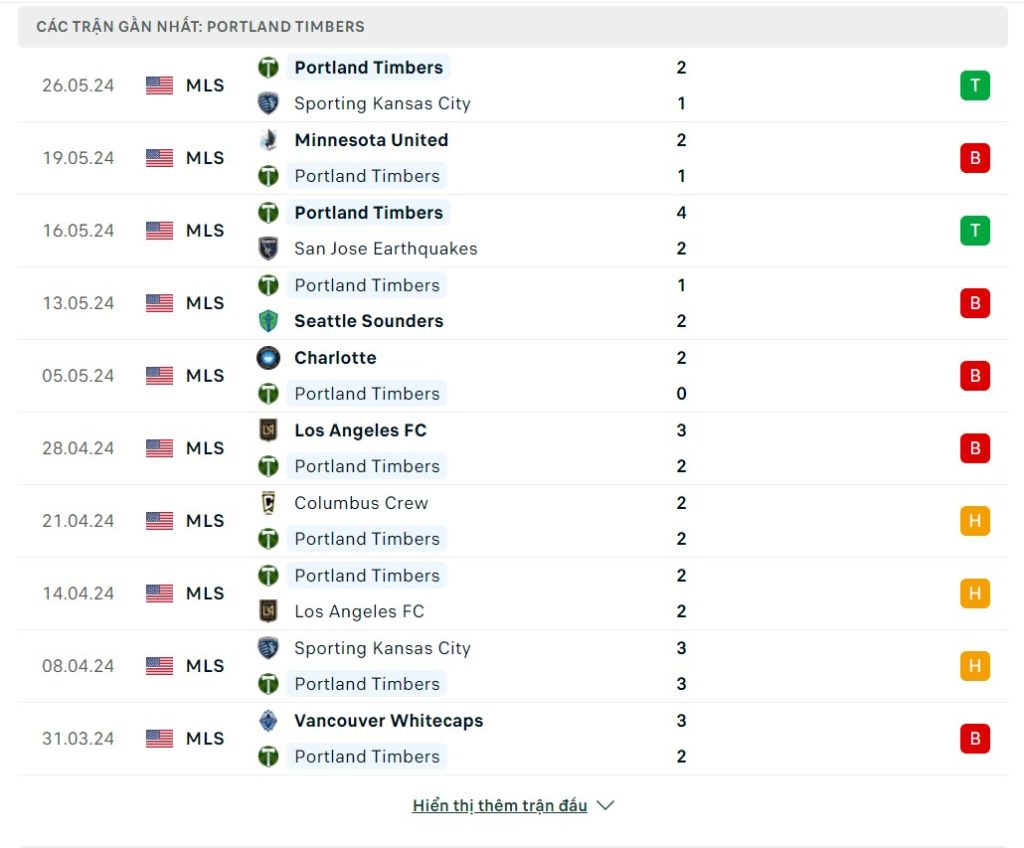Image resolution: width=1024 pixels, height=848 pixels.
Task: Click the red B result badge on 19.05.24
Action: [x=974, y=158]
